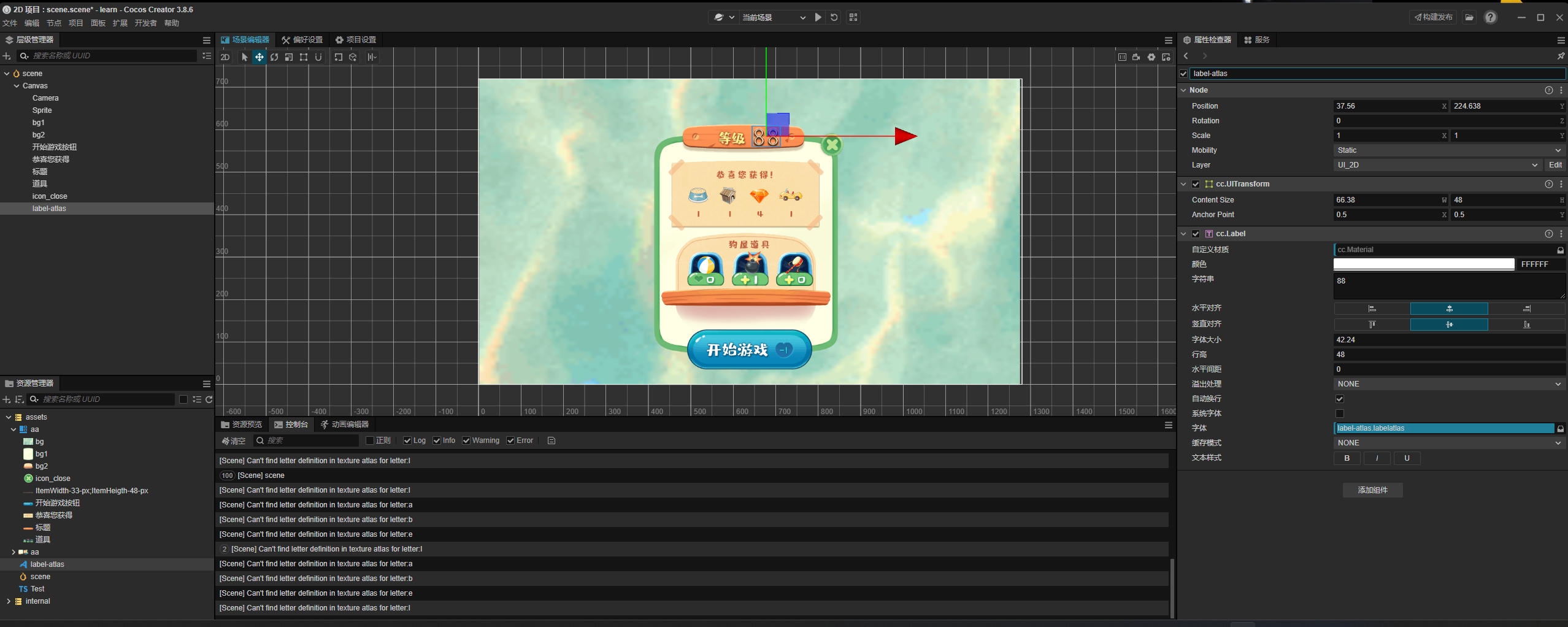Toggle bold B text style button

click(1347, 458)
